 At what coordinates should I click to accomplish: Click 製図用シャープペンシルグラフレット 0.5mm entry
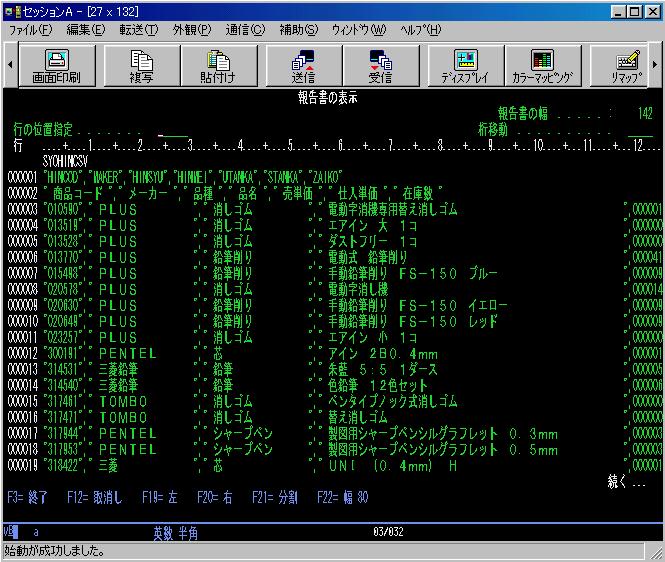pos(443,450)
